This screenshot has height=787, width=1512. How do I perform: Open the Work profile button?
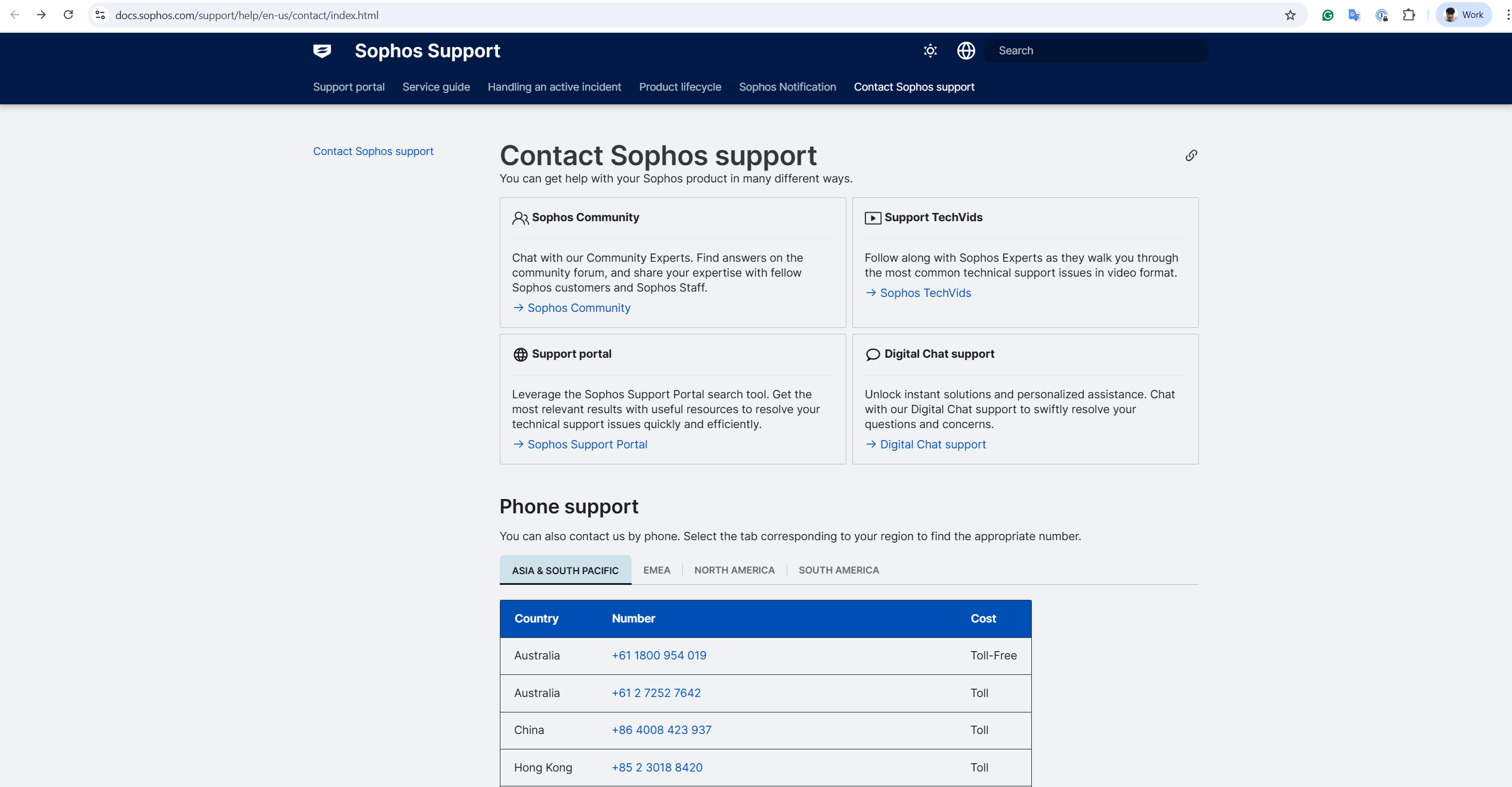[1464, 15]
